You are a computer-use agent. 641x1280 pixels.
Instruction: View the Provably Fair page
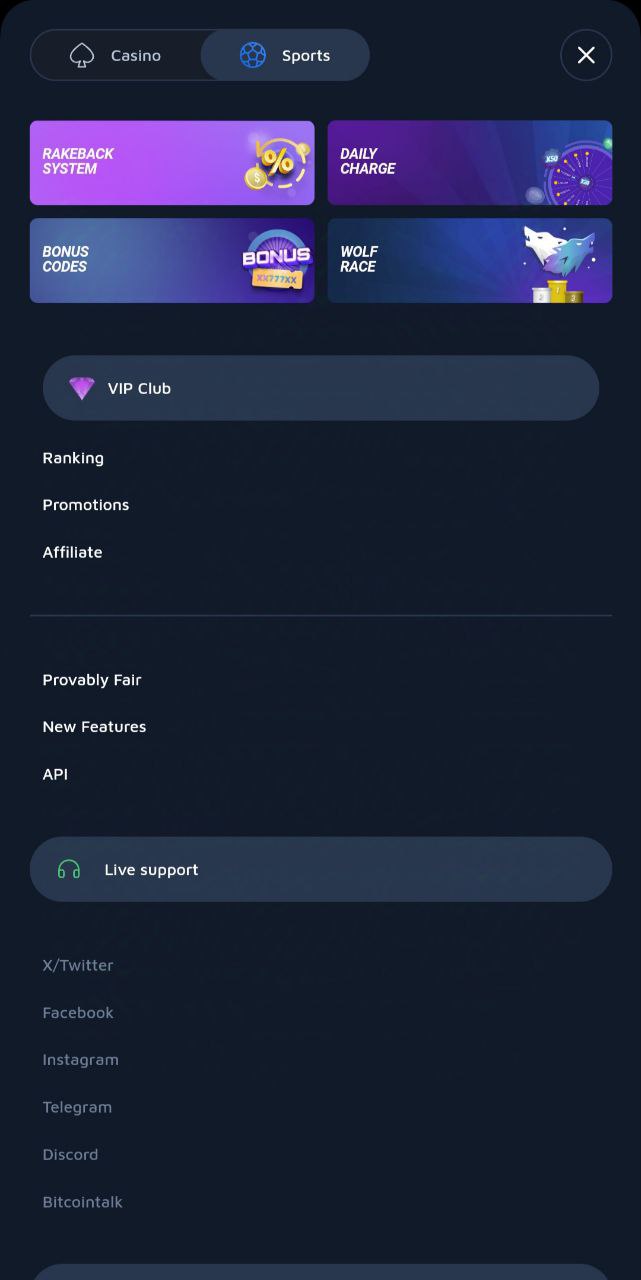[x=92, y=680]
